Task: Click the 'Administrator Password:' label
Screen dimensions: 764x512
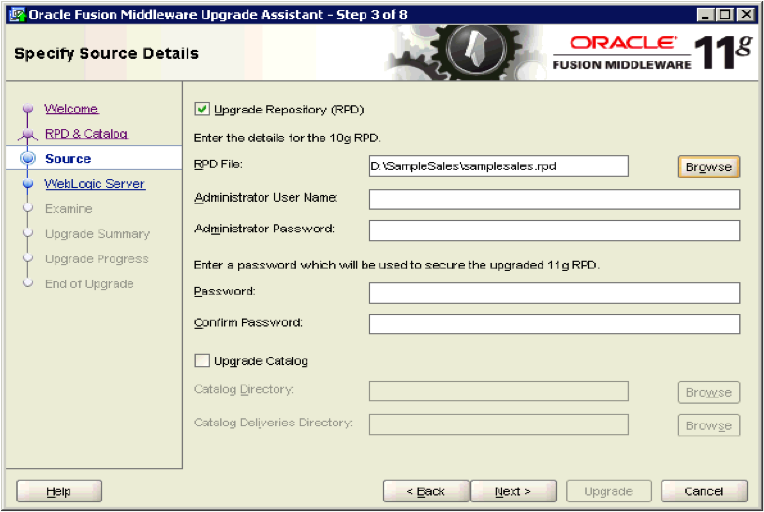Action: (x=265, y=228)
